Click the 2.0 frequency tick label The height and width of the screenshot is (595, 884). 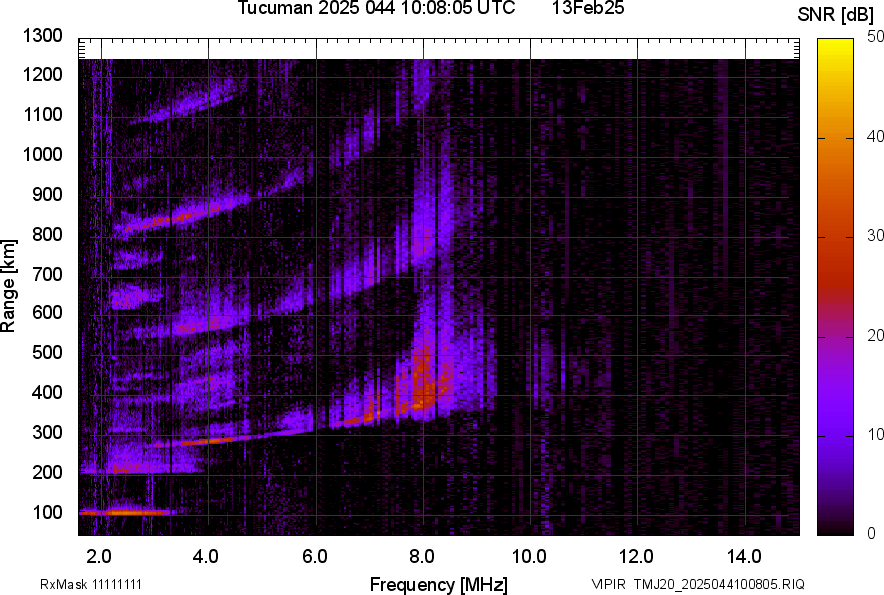[x=99, y=556]
